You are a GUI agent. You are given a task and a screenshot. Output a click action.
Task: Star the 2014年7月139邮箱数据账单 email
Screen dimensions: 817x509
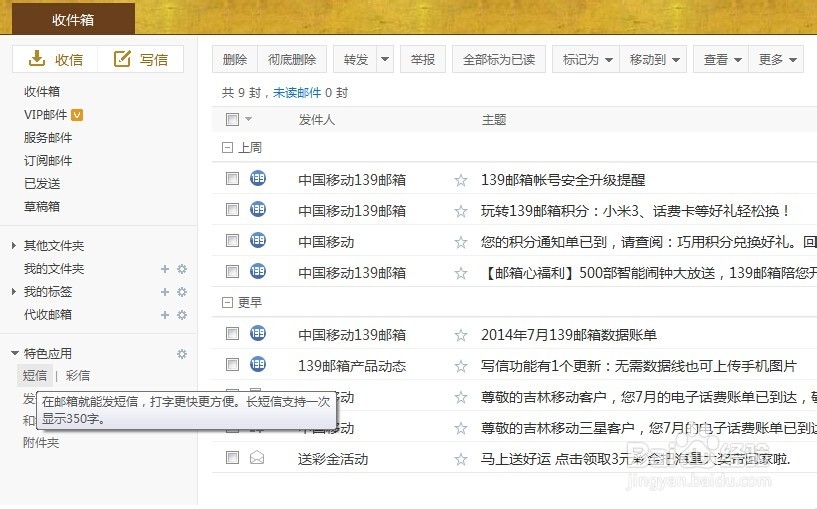(461, 335)
